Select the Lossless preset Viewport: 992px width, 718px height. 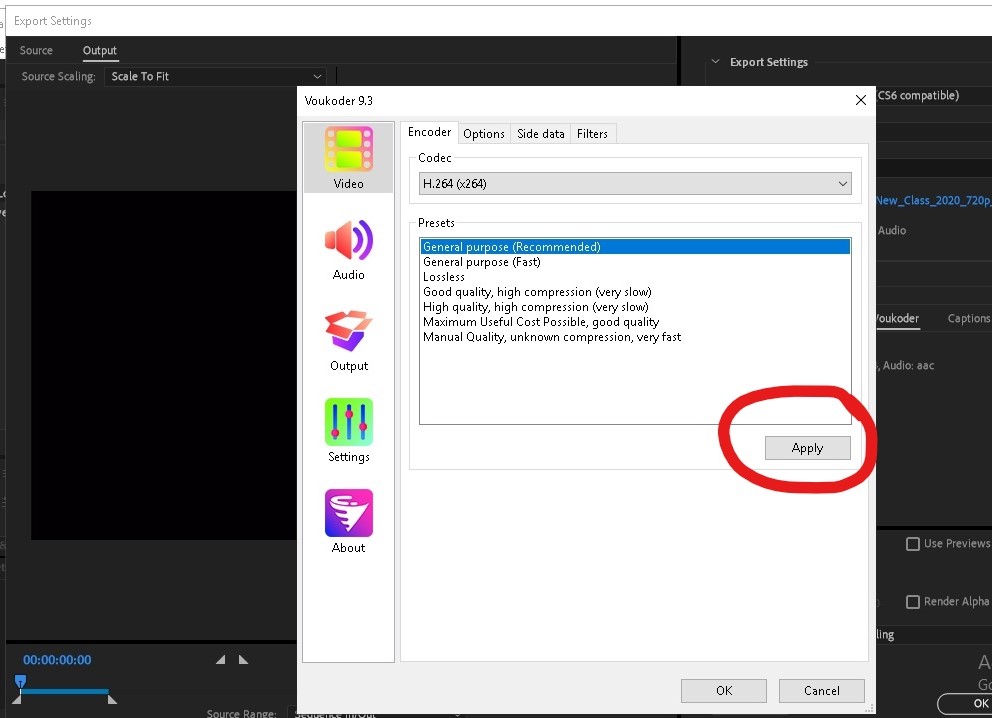click(x=444, y=277)
